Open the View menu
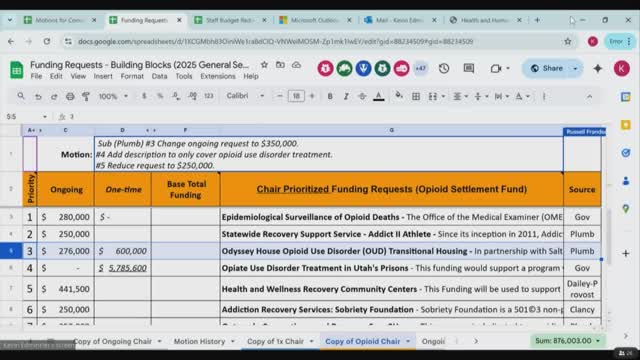The width and height of the screenshot is (640, 360). (78, 76)
